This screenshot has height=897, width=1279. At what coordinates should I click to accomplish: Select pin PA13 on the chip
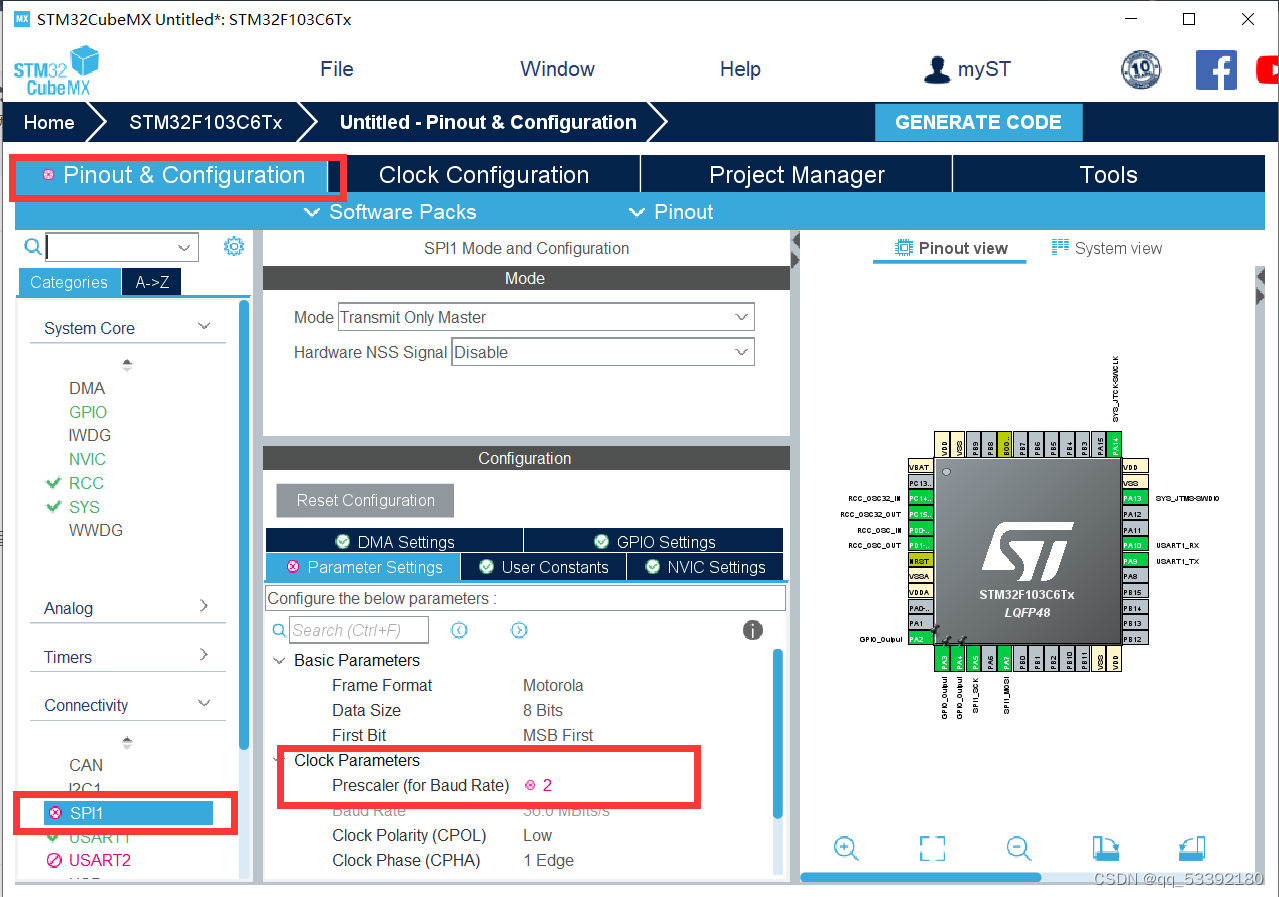1133,498
